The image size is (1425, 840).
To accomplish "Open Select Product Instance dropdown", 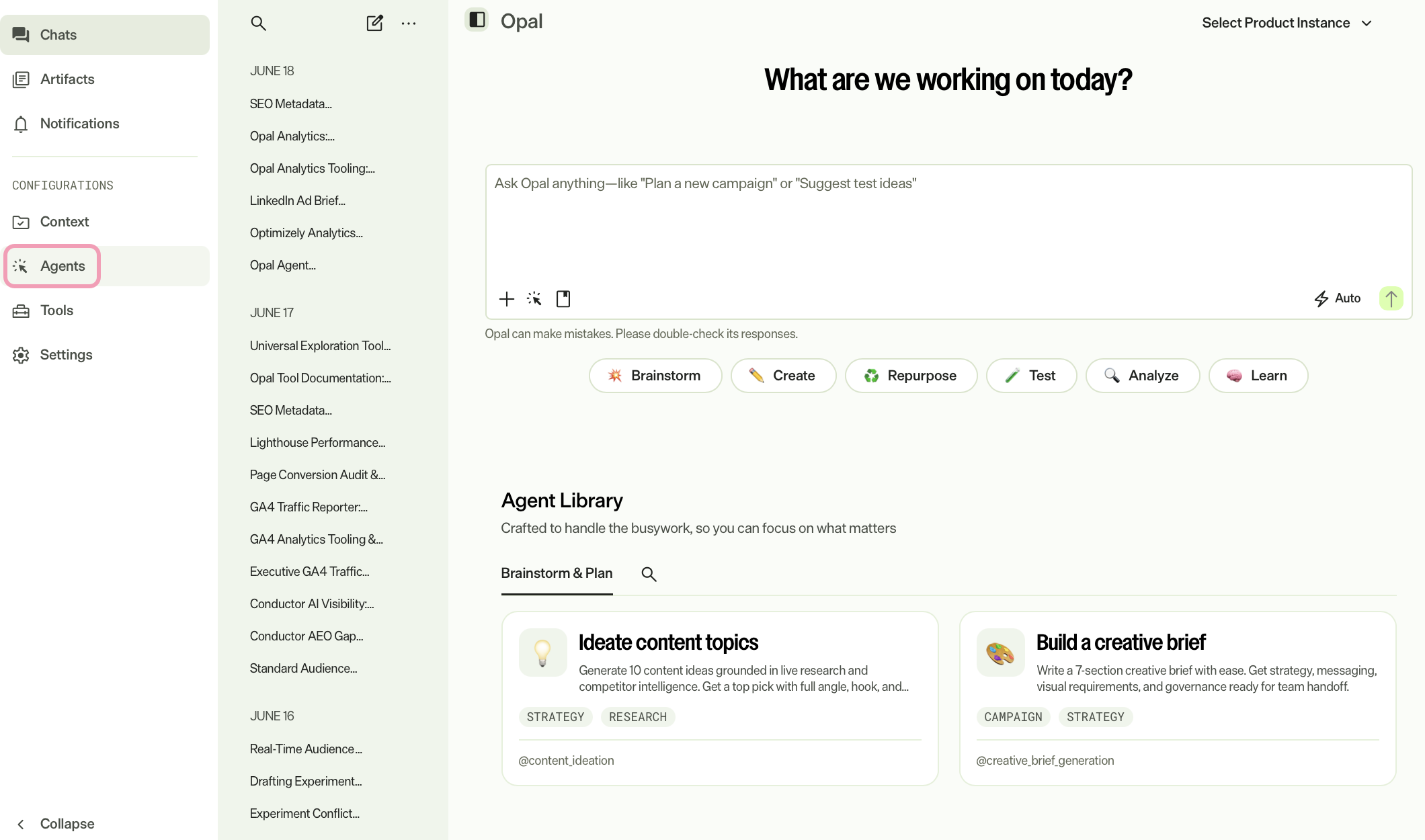I will pos(1287,23).
